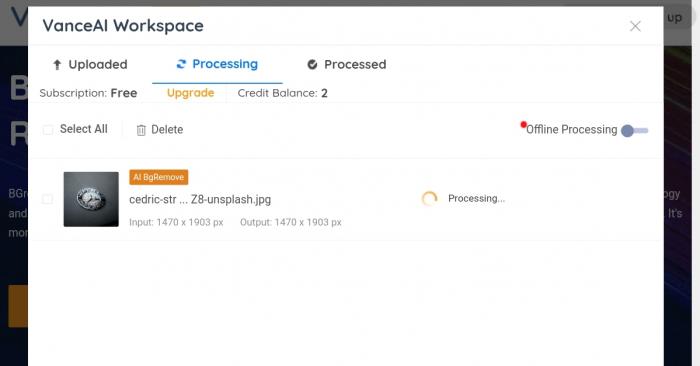
Task: Click the upload arrow icon beside Uploaded
Action: [x=57, y=65]
